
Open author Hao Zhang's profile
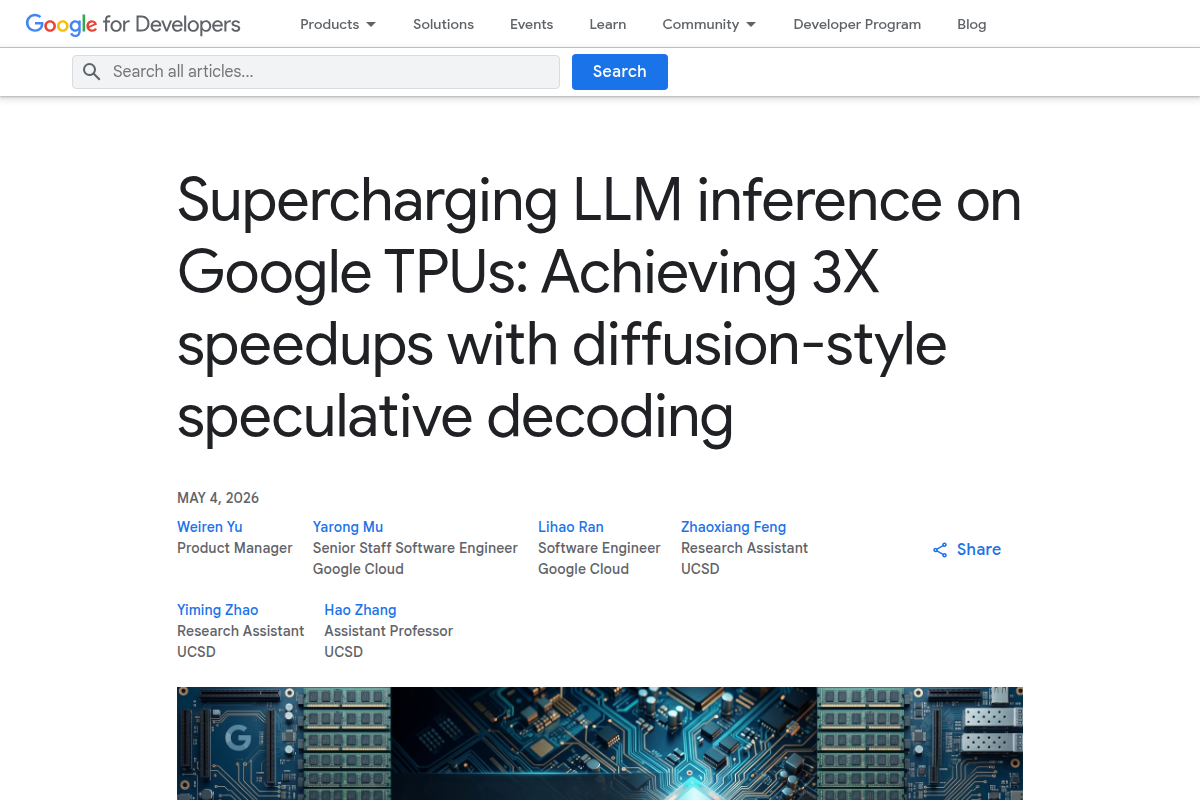click(x=360, y=610)
